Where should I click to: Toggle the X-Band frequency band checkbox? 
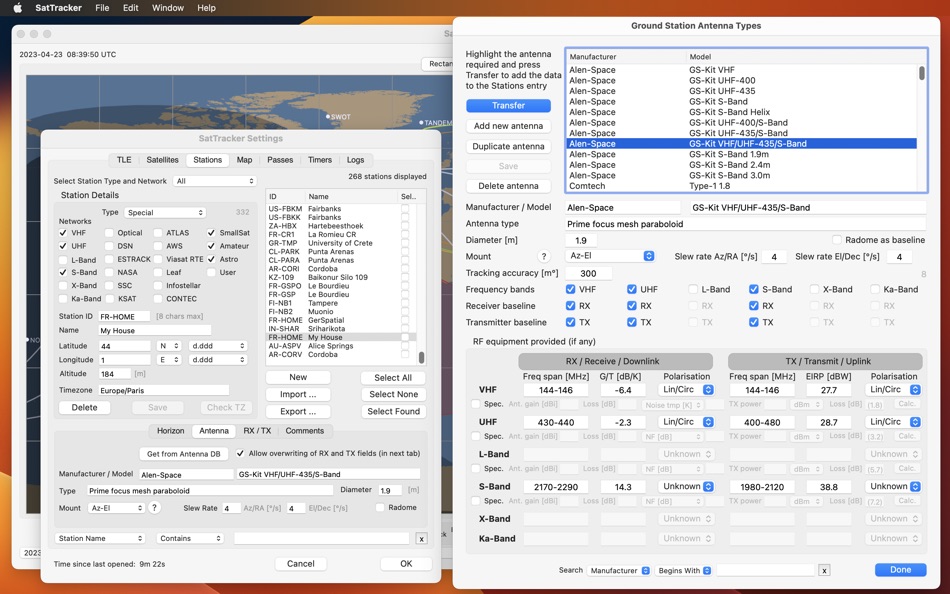[814, 290]
